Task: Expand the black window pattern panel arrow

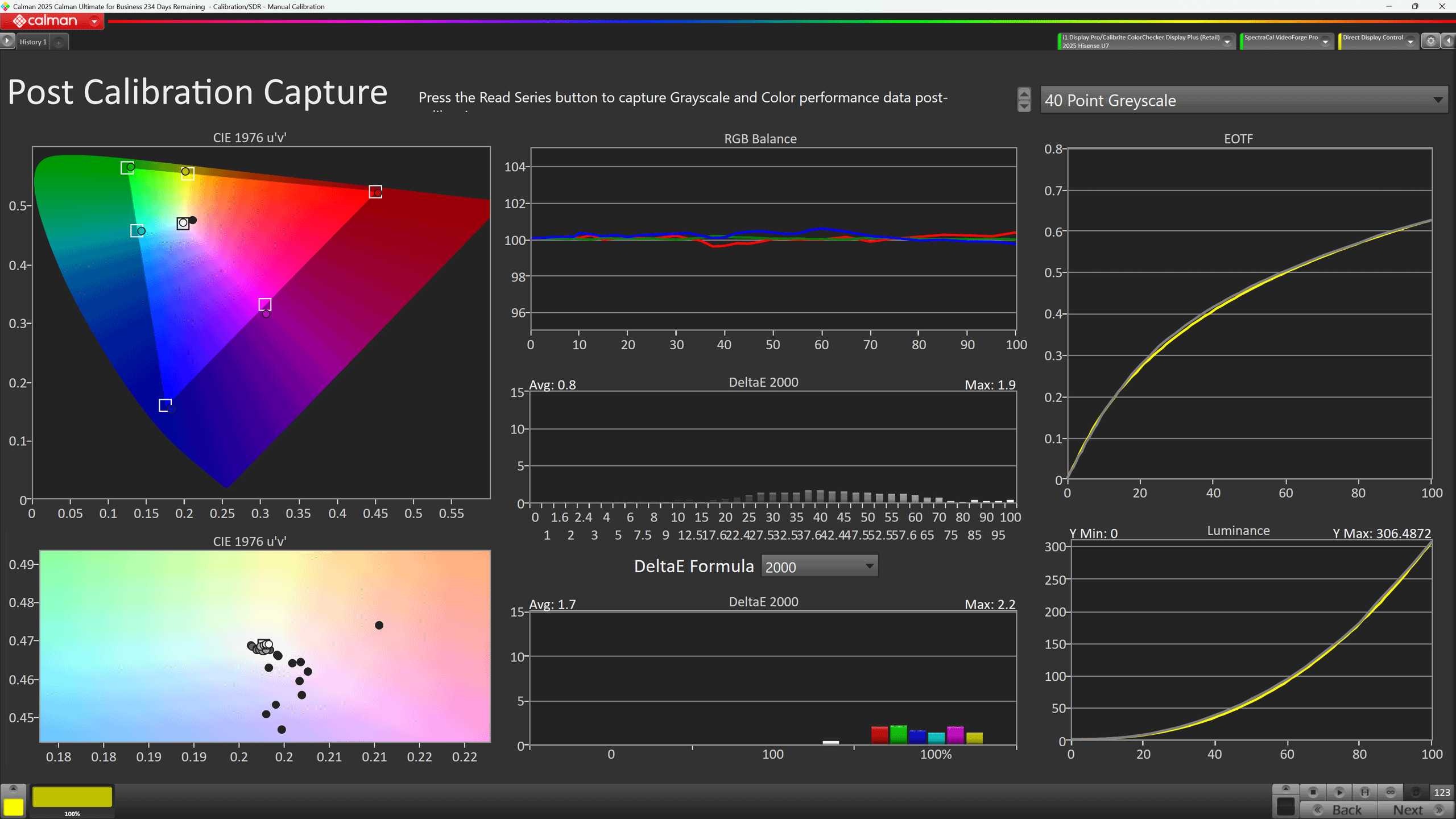Action: [1285, 788]
